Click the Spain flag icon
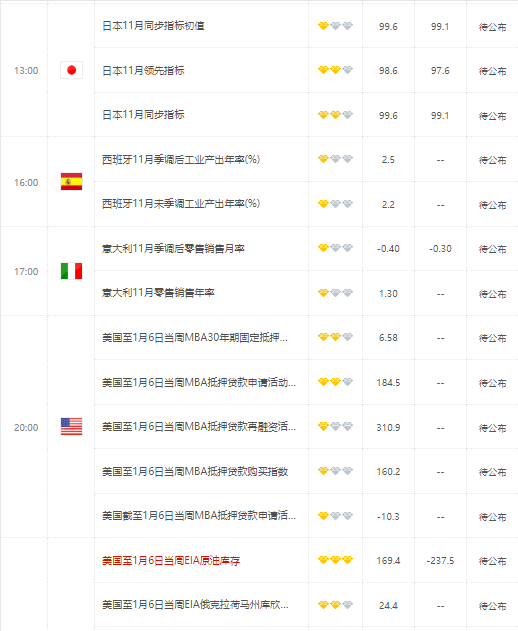518x631 pixels. pos(71,181)
